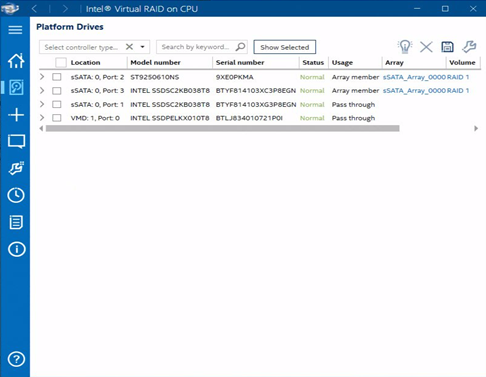Expand the sSATA: 0, Port: 3 row
This screenshot has width=486, height=377.
pos(42,90)
